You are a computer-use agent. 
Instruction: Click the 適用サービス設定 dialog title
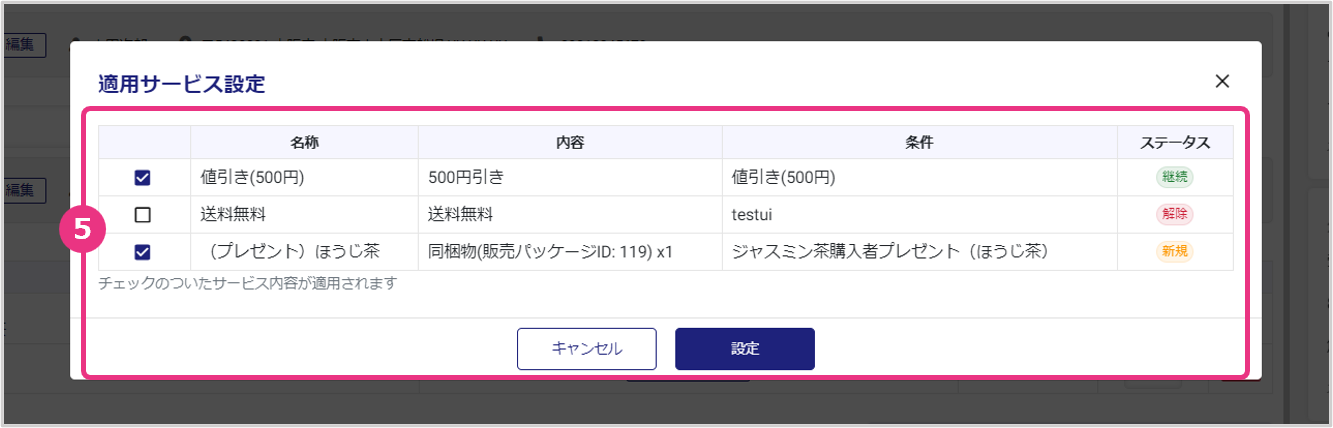pos(181,84)
